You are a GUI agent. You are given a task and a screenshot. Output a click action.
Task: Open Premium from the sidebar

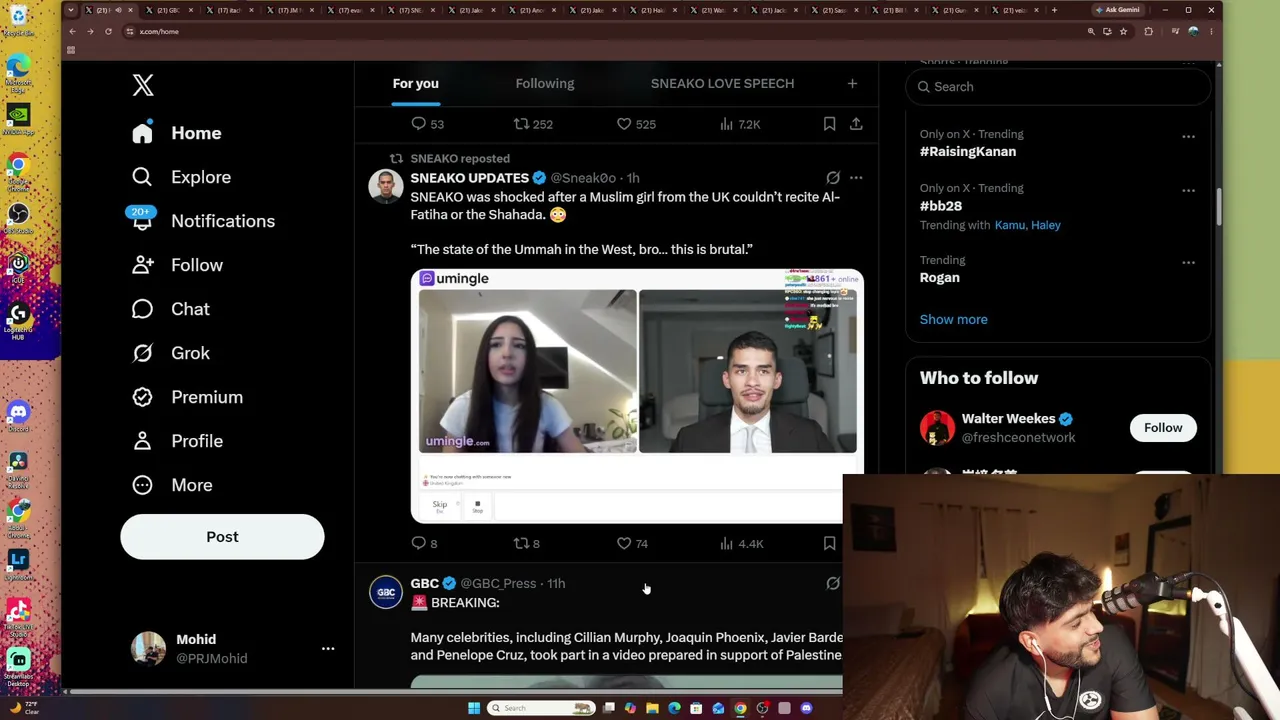[187, 397]
